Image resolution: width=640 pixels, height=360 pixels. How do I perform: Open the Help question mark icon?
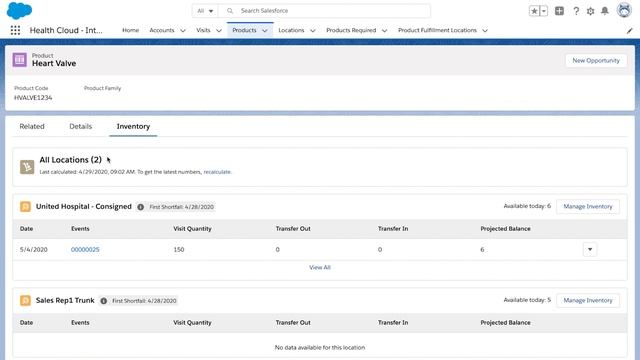click(x=576, y=11)
